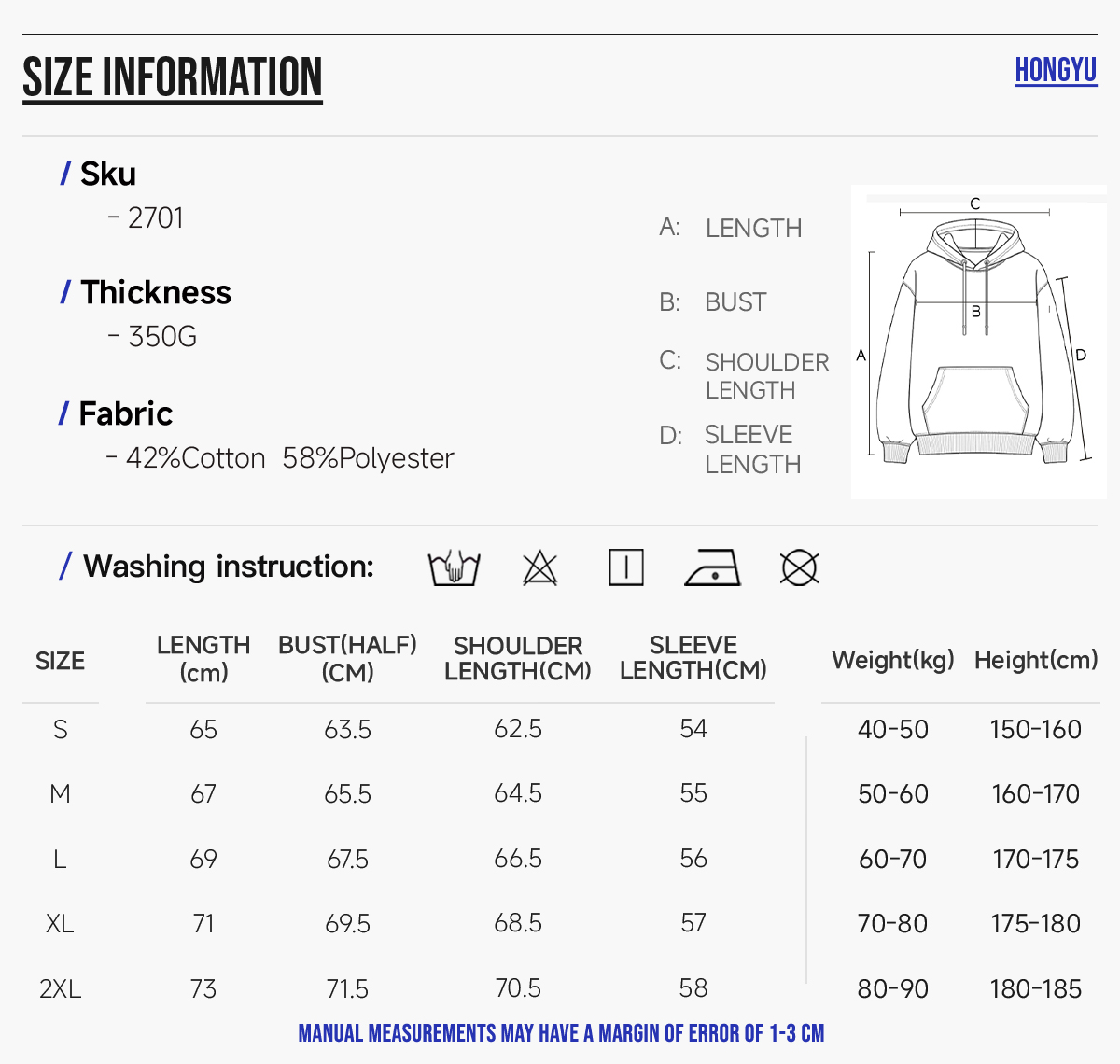Click weight range 50-60
This screenshot has width=1120, height=1064.
[893, 793]
